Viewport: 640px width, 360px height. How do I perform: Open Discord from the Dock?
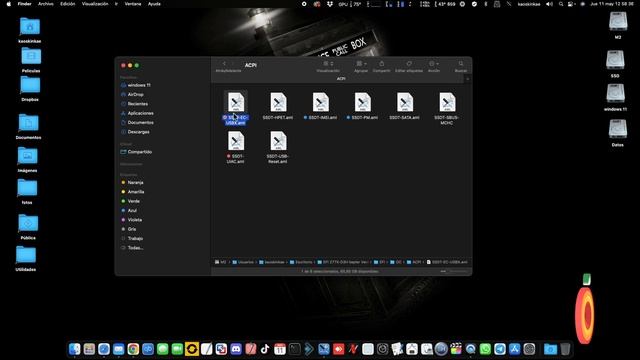click(236, 349)
